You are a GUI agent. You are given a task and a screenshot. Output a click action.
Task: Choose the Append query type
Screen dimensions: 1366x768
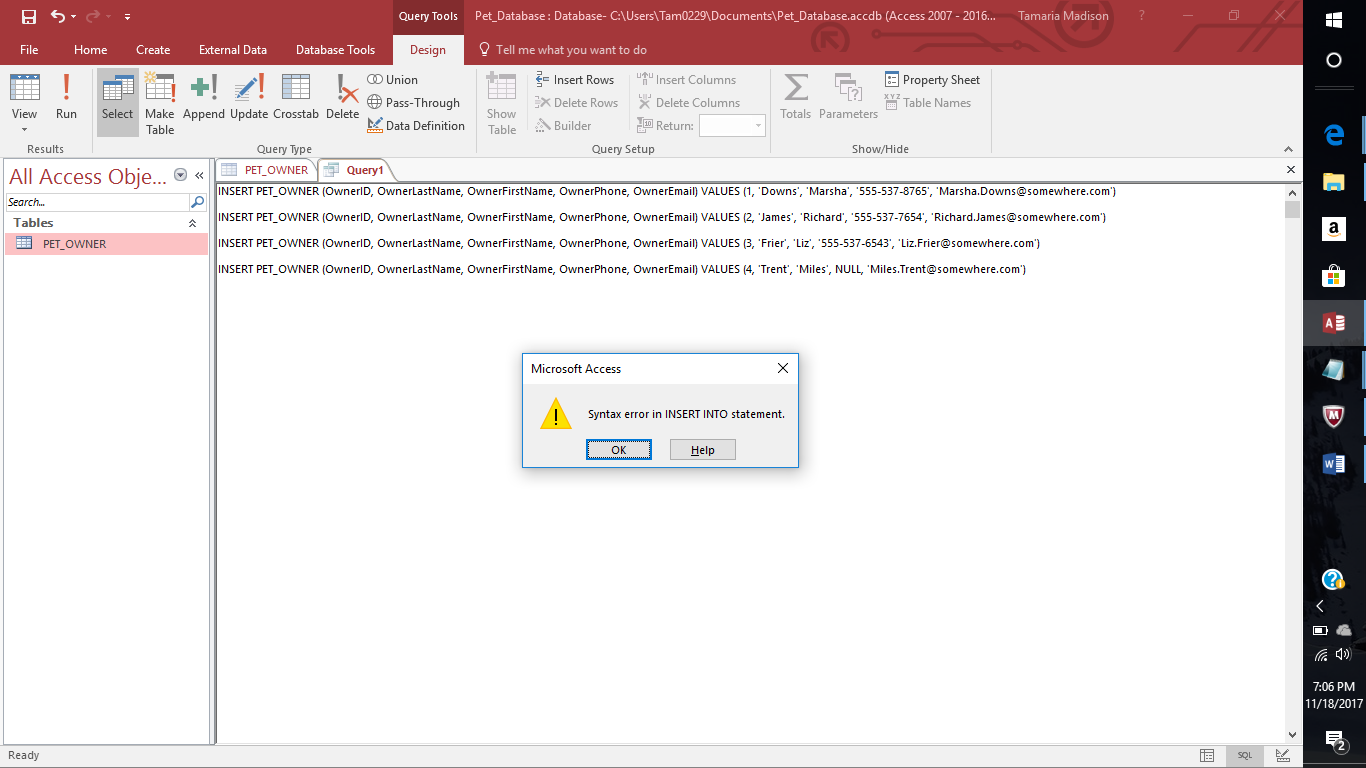pos(204,98)
